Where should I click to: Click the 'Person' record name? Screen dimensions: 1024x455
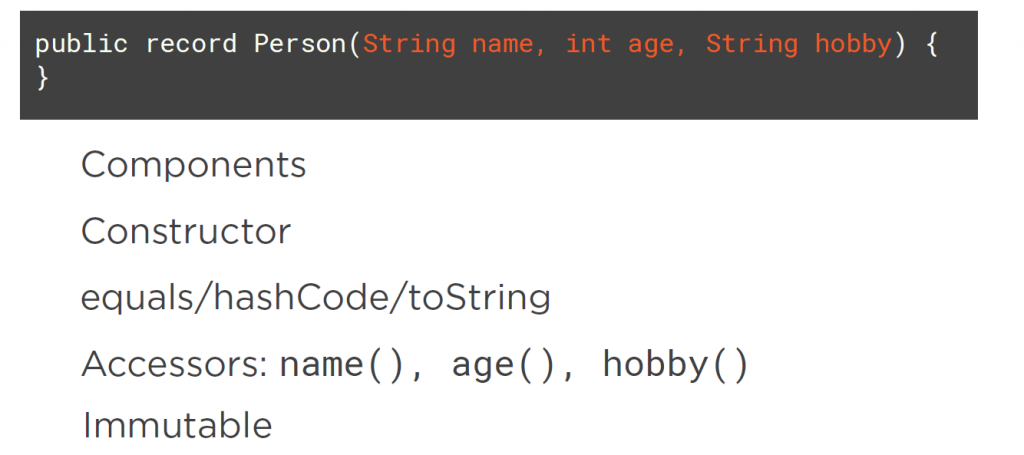pyautogui.click(x=300, y=44)
